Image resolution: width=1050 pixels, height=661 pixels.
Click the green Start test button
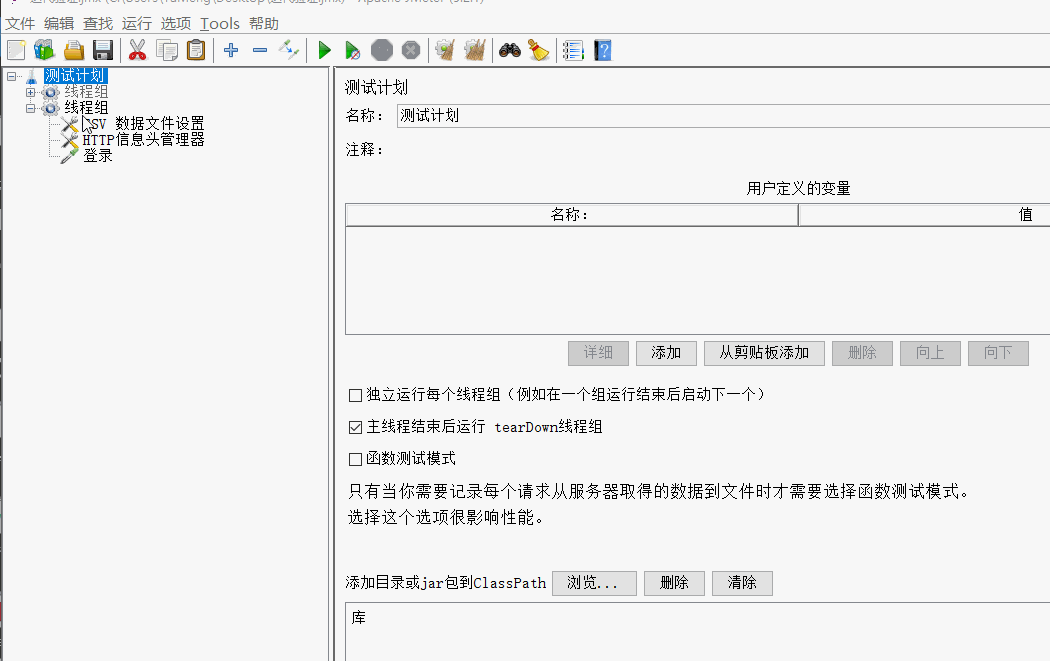pyautogui.click(x=324, y=50)
